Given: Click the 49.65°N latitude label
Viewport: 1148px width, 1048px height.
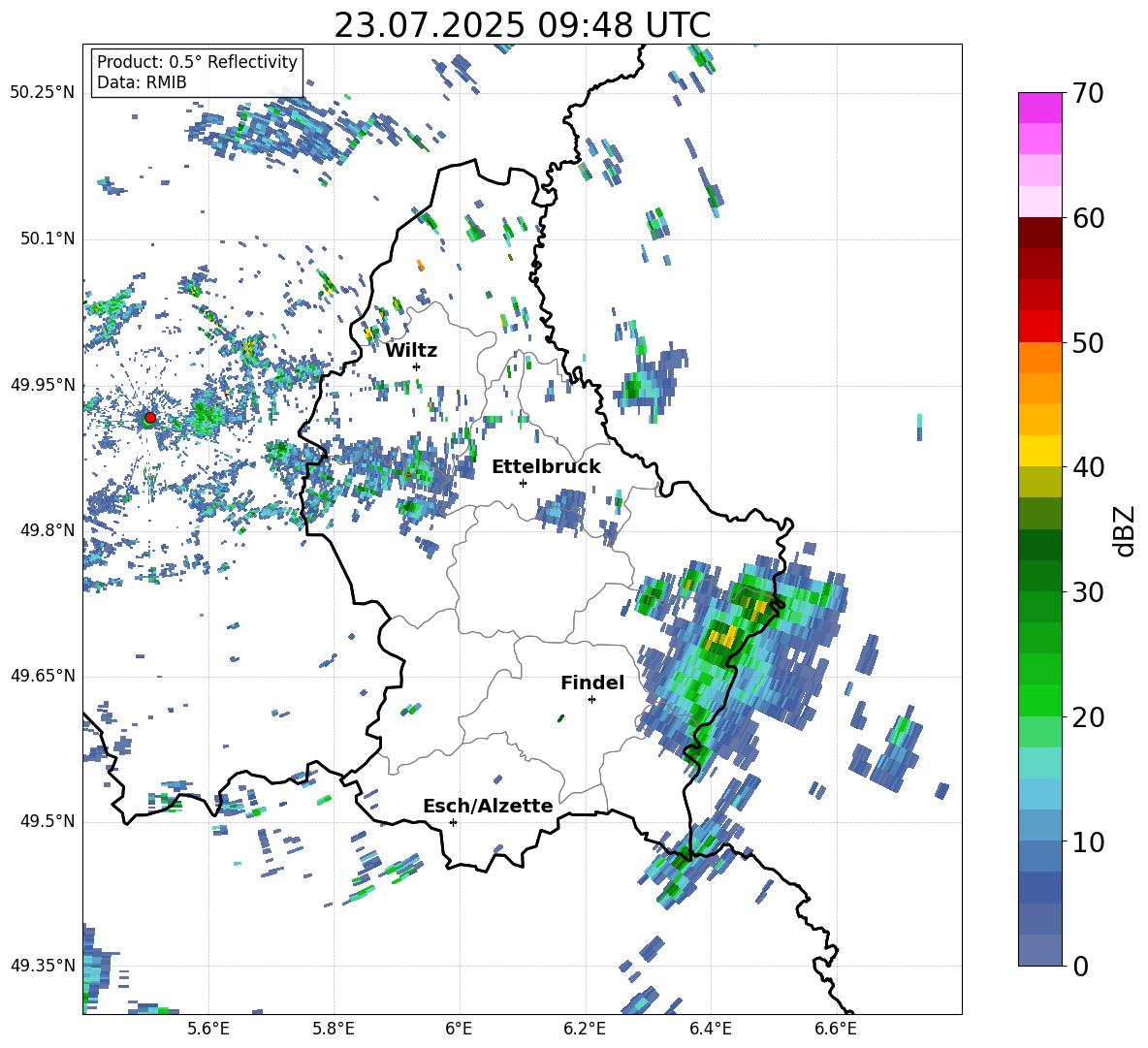Looking at the screenshot, I should [43, 676].
